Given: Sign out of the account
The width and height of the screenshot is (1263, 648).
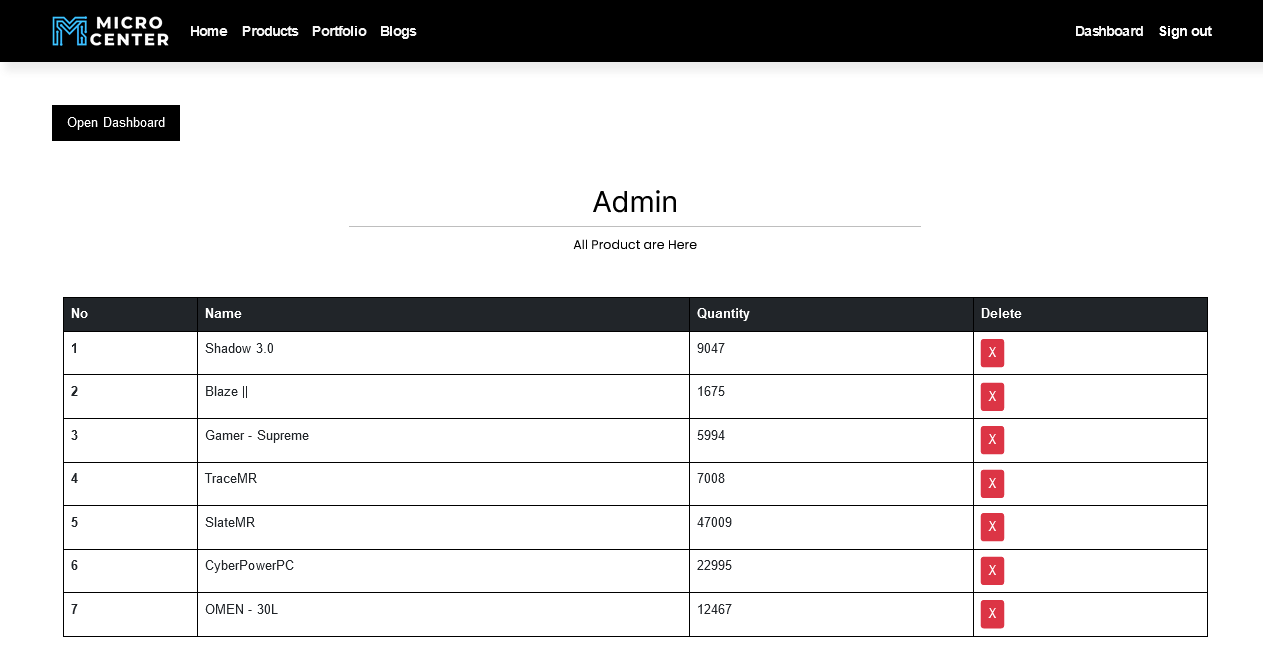Looking at the screenshot, I should coord(1185,31).
